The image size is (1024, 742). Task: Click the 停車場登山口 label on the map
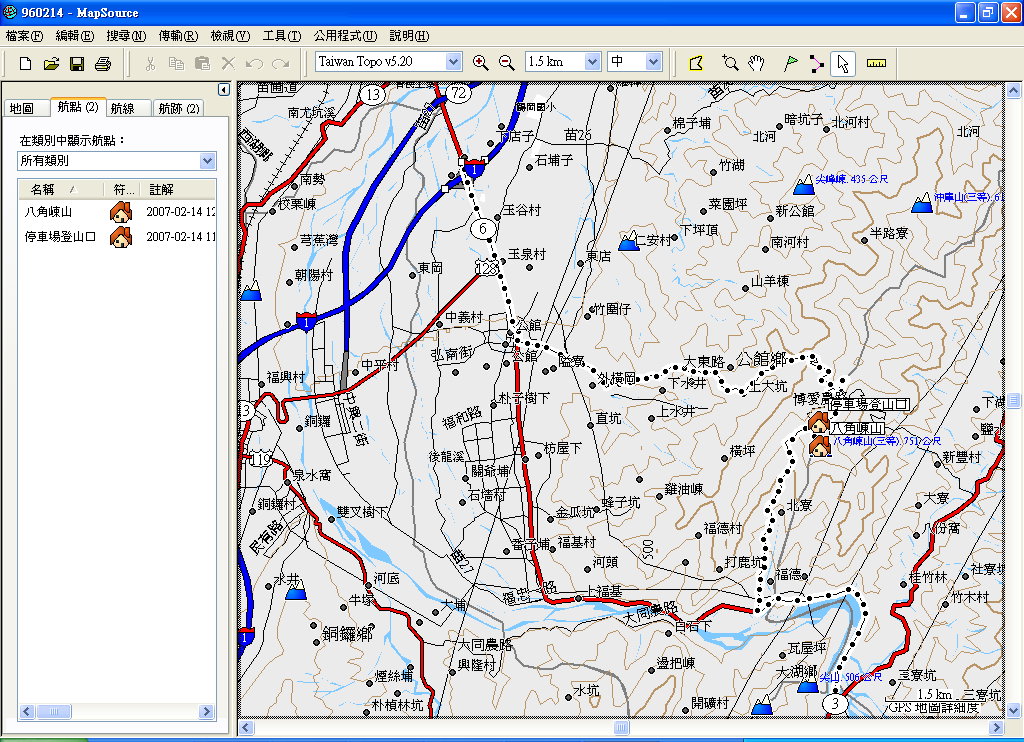[869, 404]
